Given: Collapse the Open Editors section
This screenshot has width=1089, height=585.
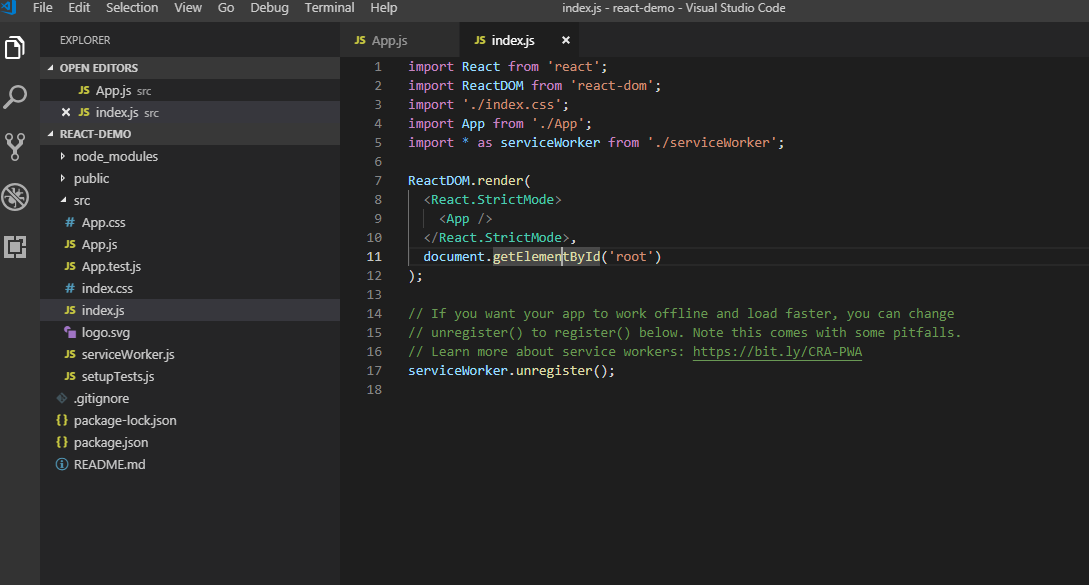Looking at the screenshot, I should tap(51, 67).
